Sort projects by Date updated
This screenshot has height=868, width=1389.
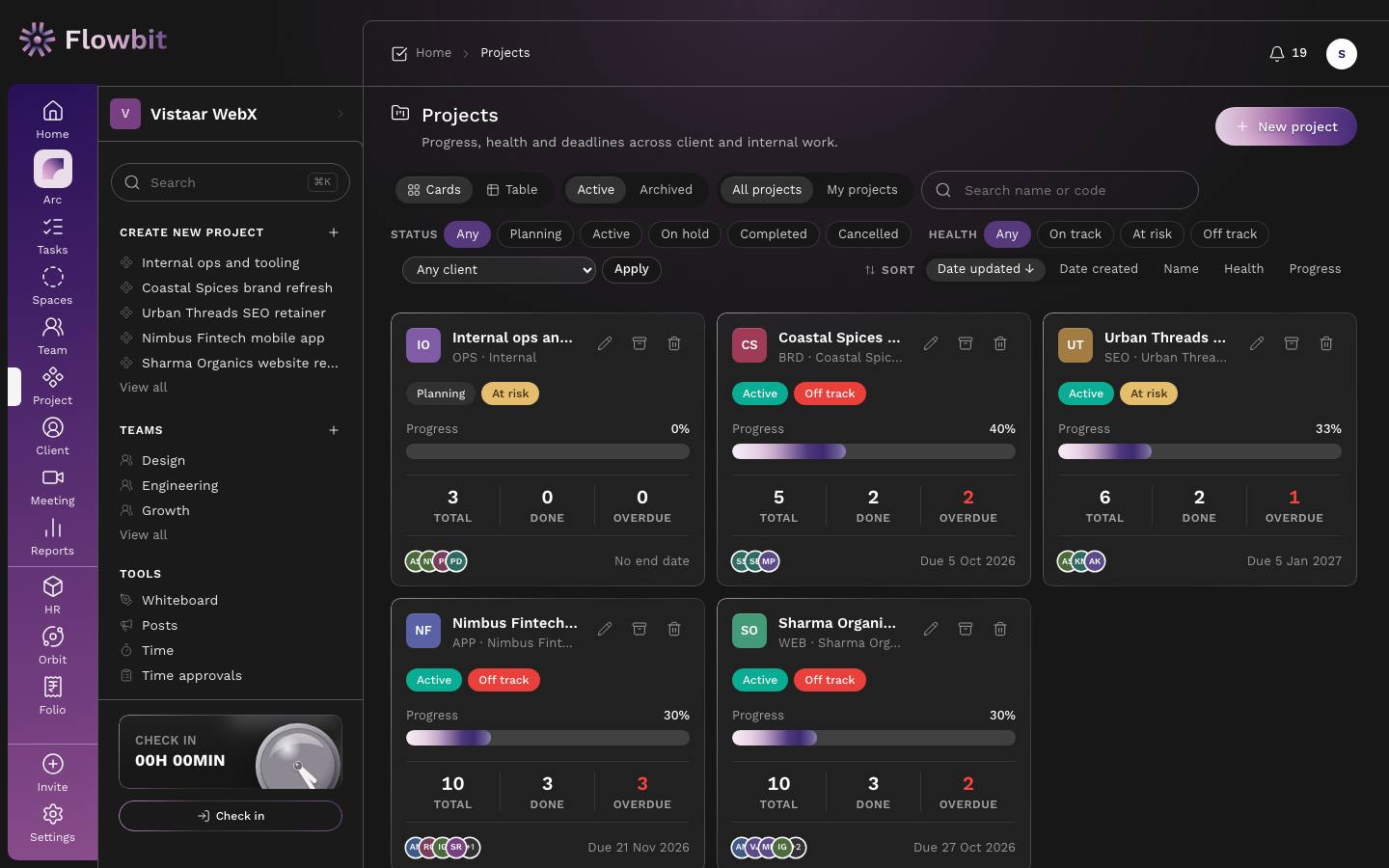pos(985,269)
